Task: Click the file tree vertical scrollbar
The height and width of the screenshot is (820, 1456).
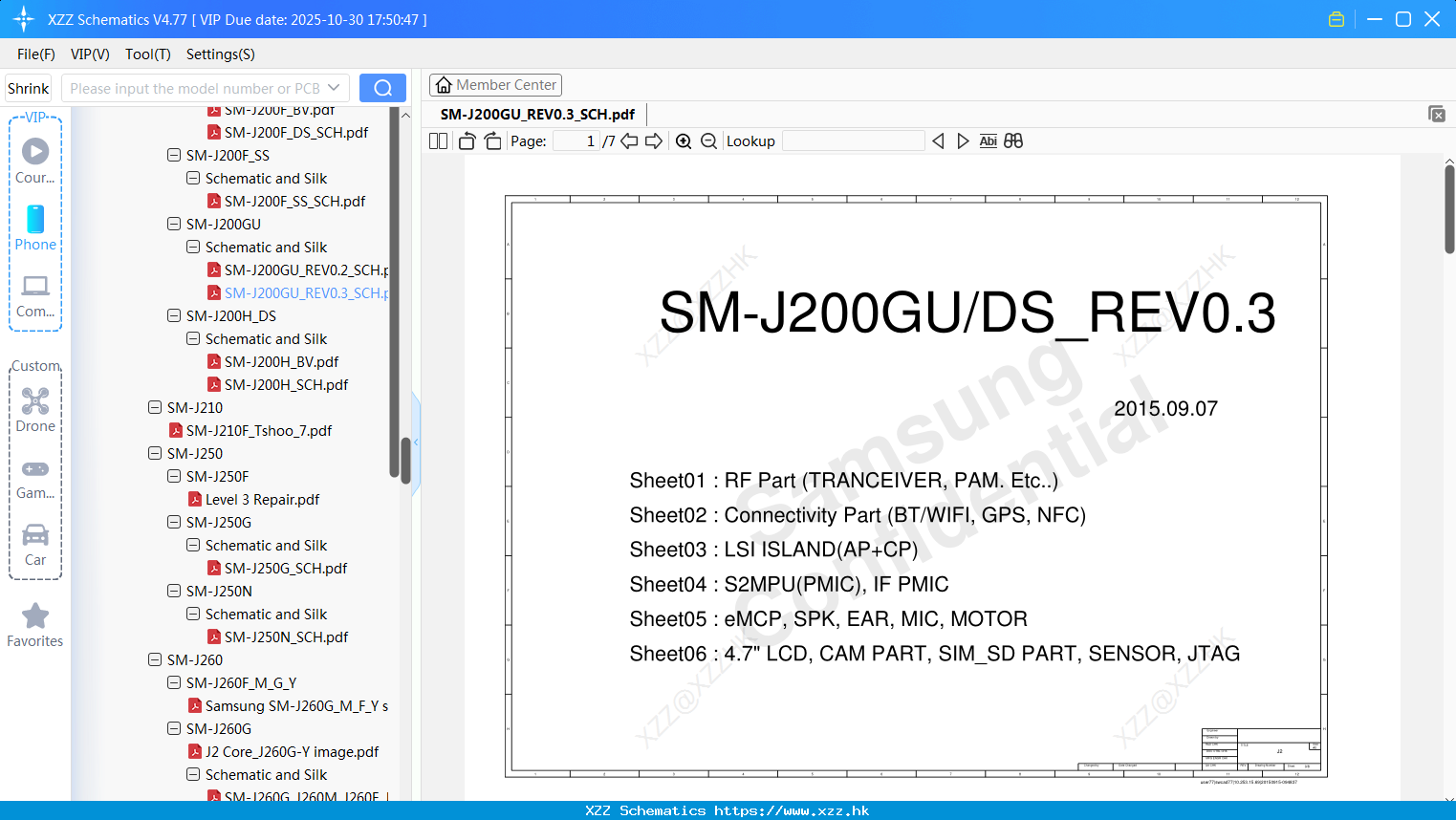Action: (405, 460)
